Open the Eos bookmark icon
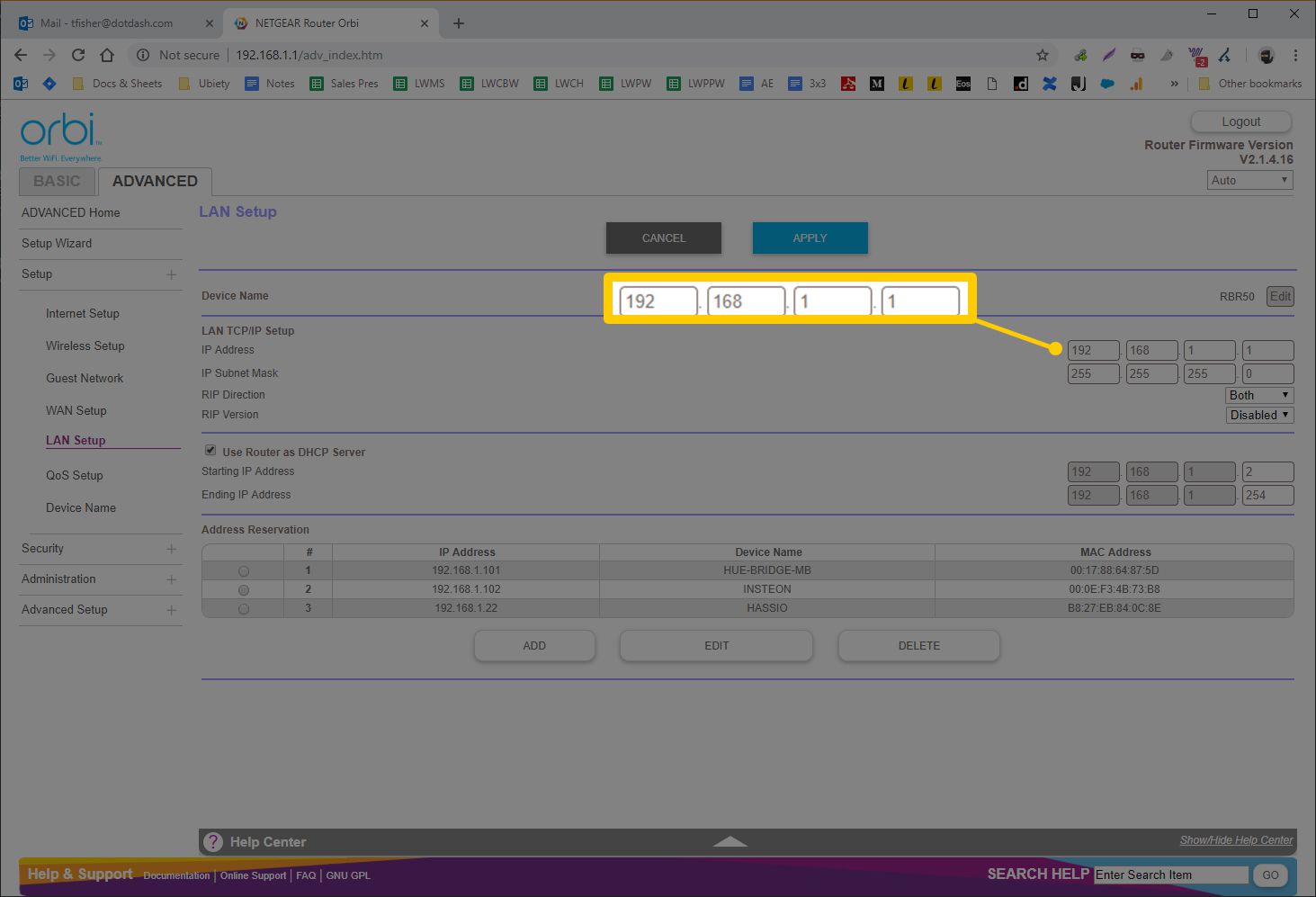Image resolution: width=1316 pixels, height=897 pixels. [x=963, y=84]
